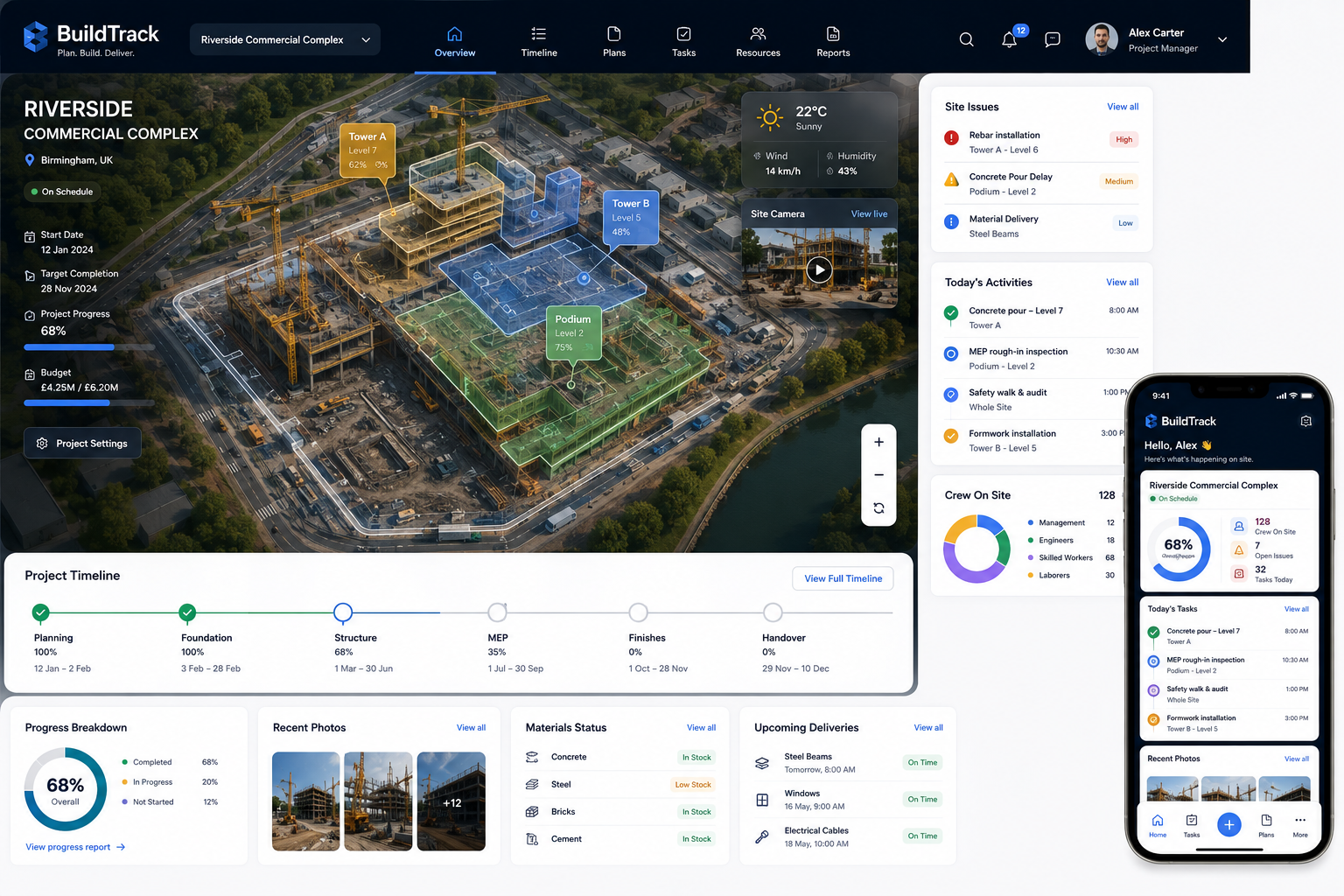Zoom out on the site map

click(878, 475)
